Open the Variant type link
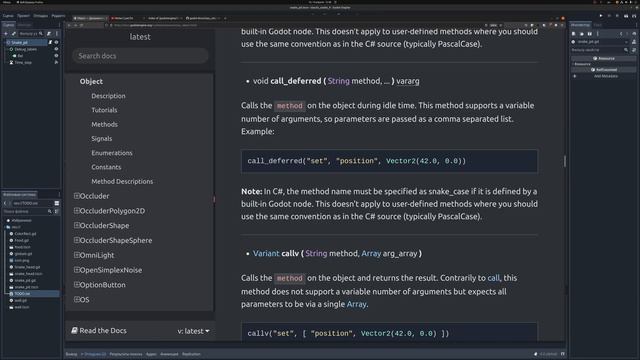 tap(266, 253)
